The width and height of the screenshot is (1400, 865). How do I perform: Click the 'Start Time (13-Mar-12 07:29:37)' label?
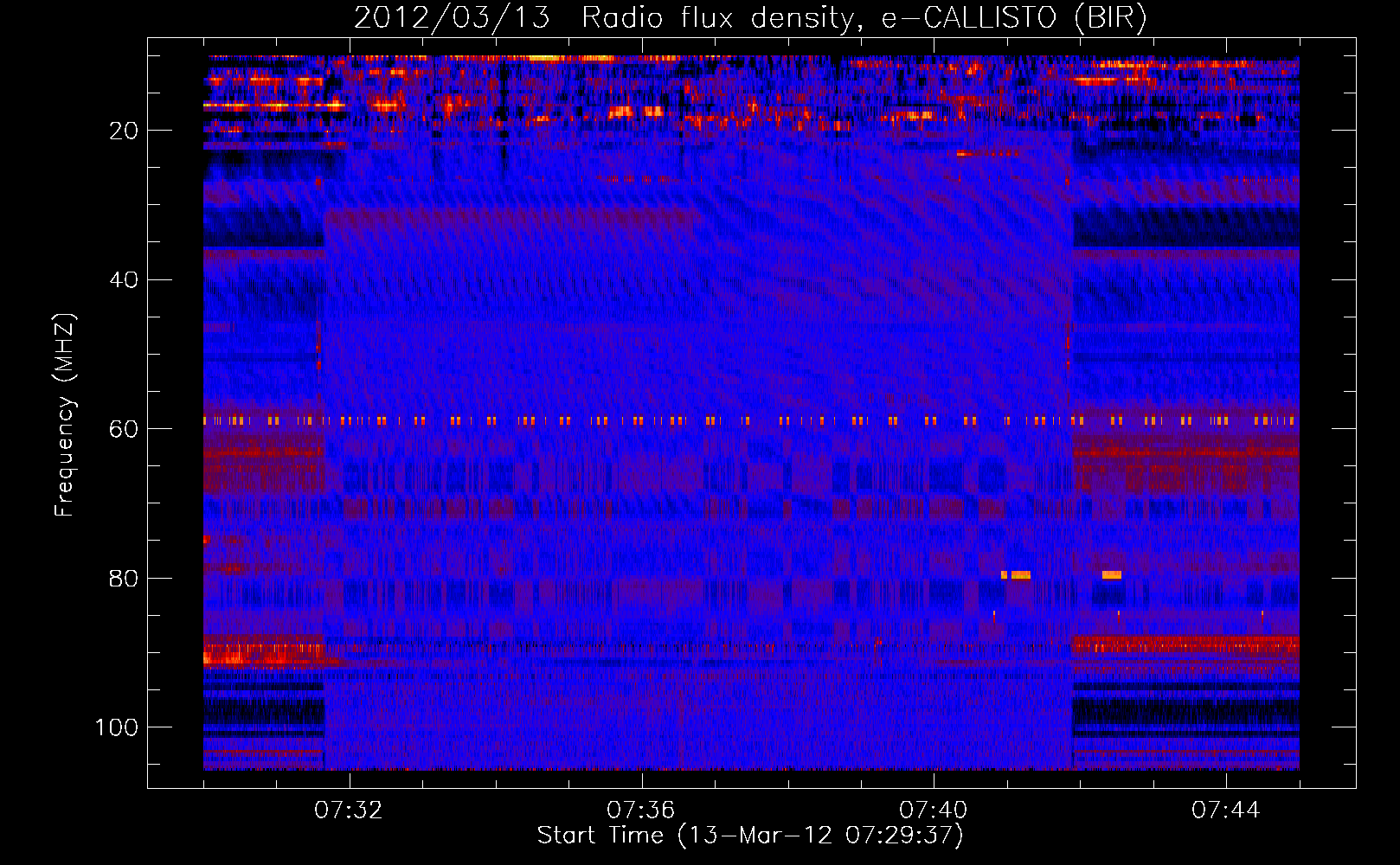click(750, 836)
